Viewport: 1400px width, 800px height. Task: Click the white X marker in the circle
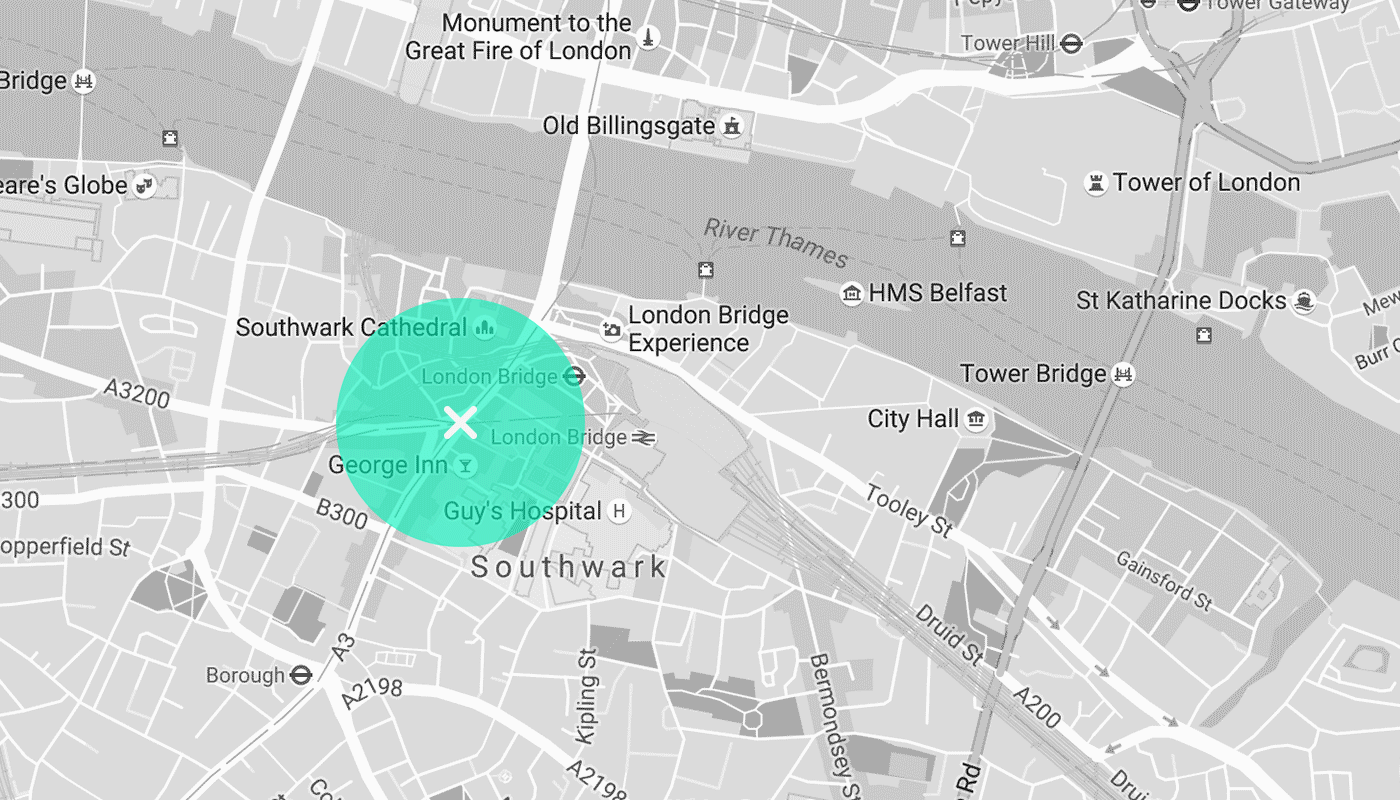click(460, 422)
